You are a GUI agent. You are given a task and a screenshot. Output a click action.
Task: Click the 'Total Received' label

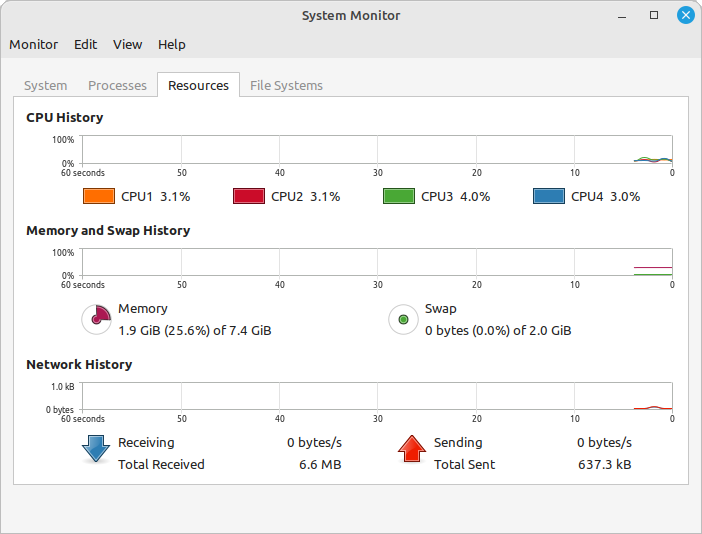coord(161,465)
